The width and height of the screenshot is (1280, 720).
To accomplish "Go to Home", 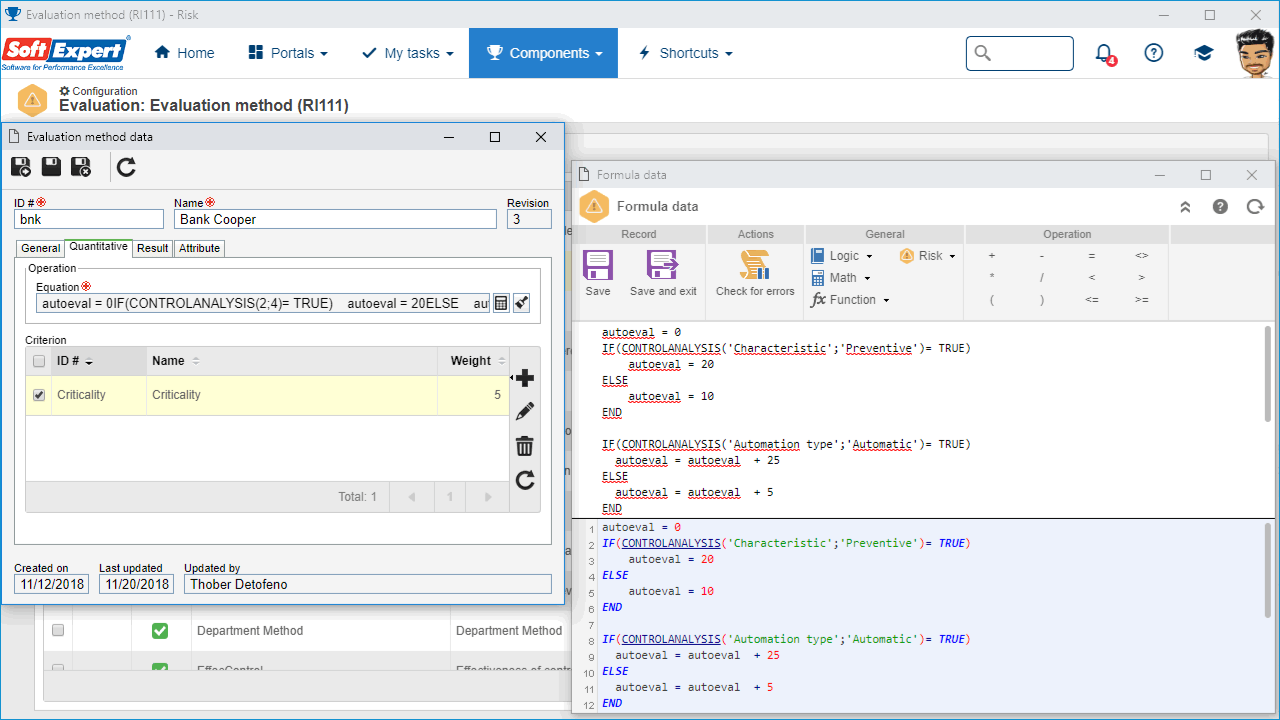I will coord(184,53).
